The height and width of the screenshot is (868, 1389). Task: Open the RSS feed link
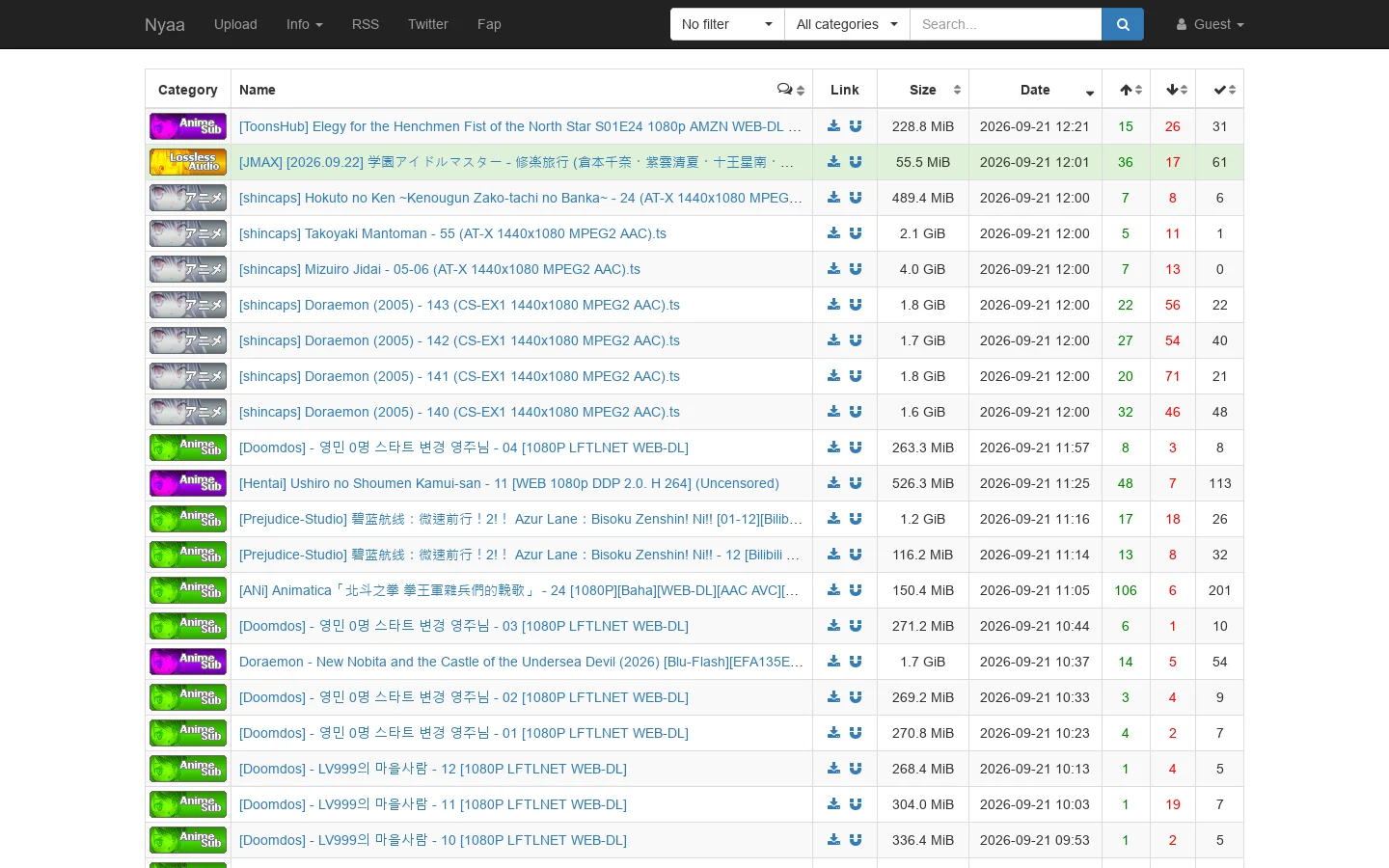(366, 24)
